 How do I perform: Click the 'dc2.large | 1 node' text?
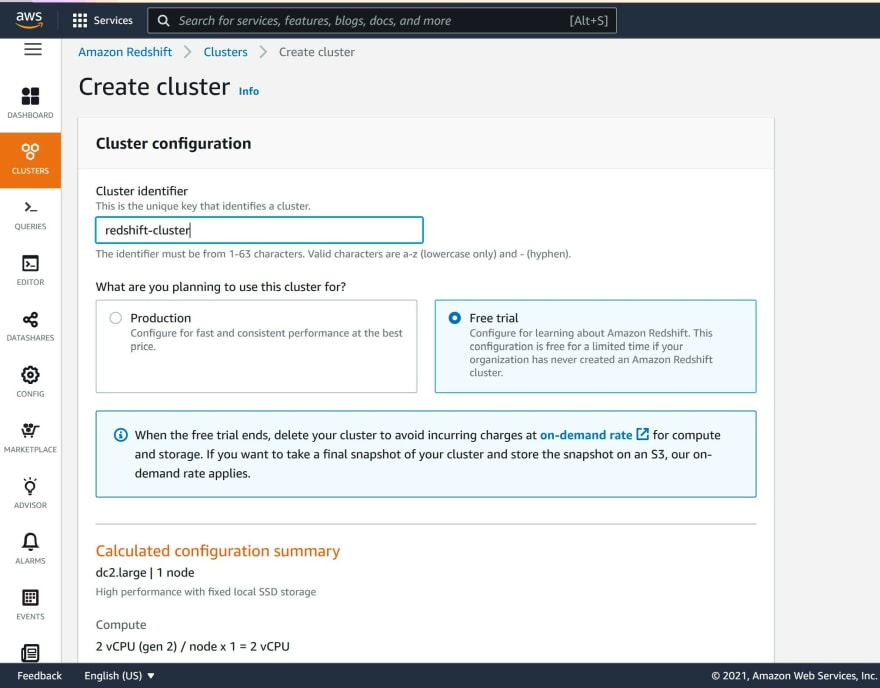(x=145, y=572)
